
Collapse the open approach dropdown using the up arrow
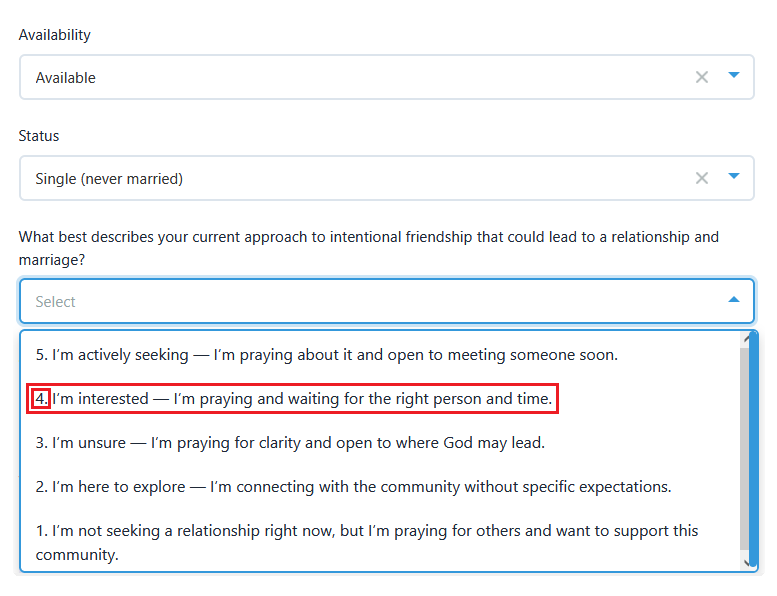(x=734, y=300)
